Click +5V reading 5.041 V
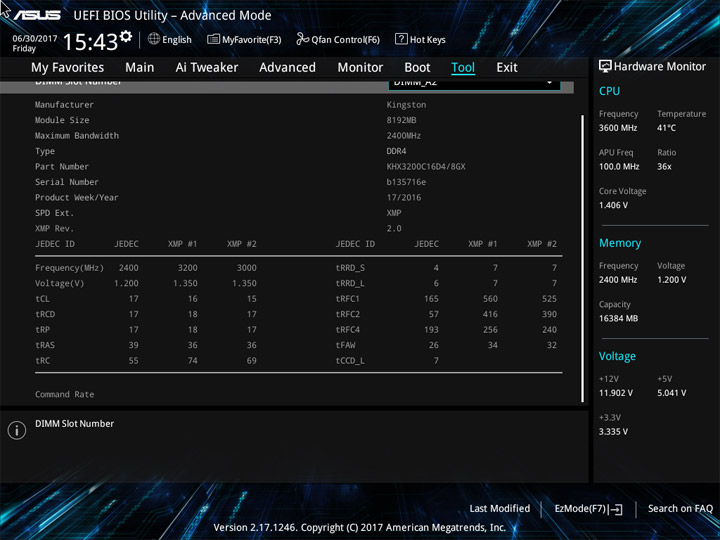 point(671,393)
